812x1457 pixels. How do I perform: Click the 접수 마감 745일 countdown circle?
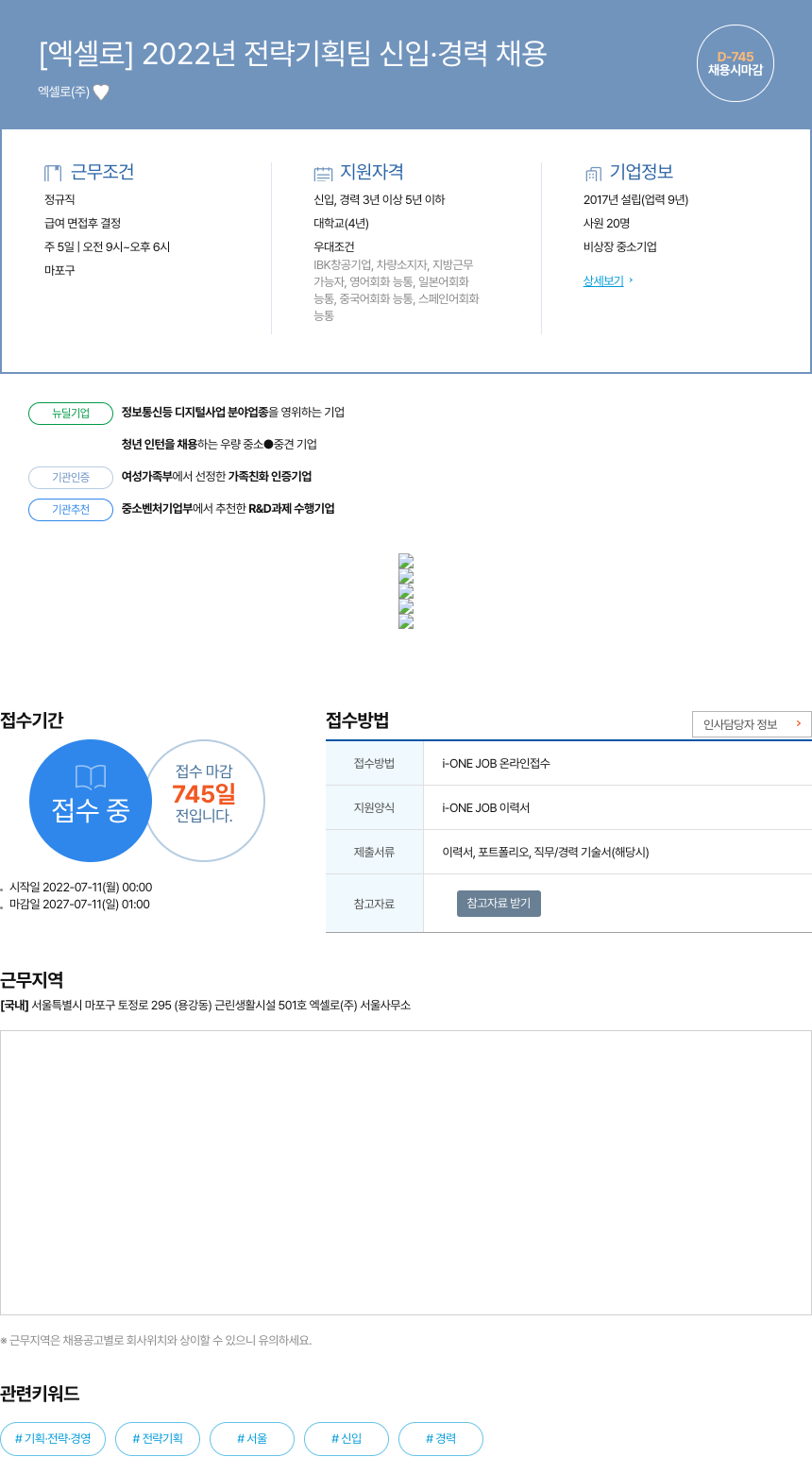(x=204, y=801)
